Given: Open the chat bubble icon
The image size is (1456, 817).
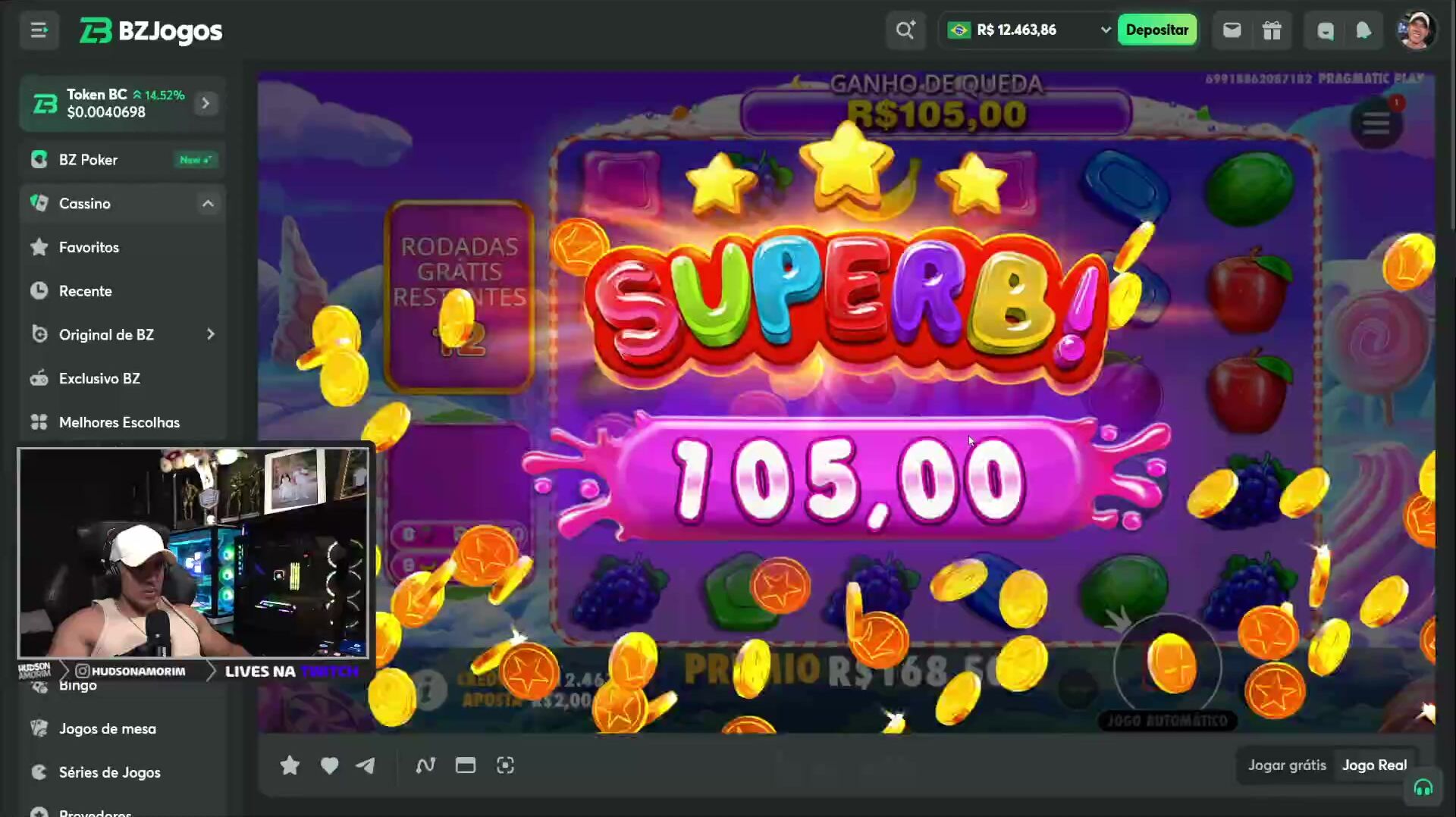Looking at the screenshot, I should tap(1325, 30).
